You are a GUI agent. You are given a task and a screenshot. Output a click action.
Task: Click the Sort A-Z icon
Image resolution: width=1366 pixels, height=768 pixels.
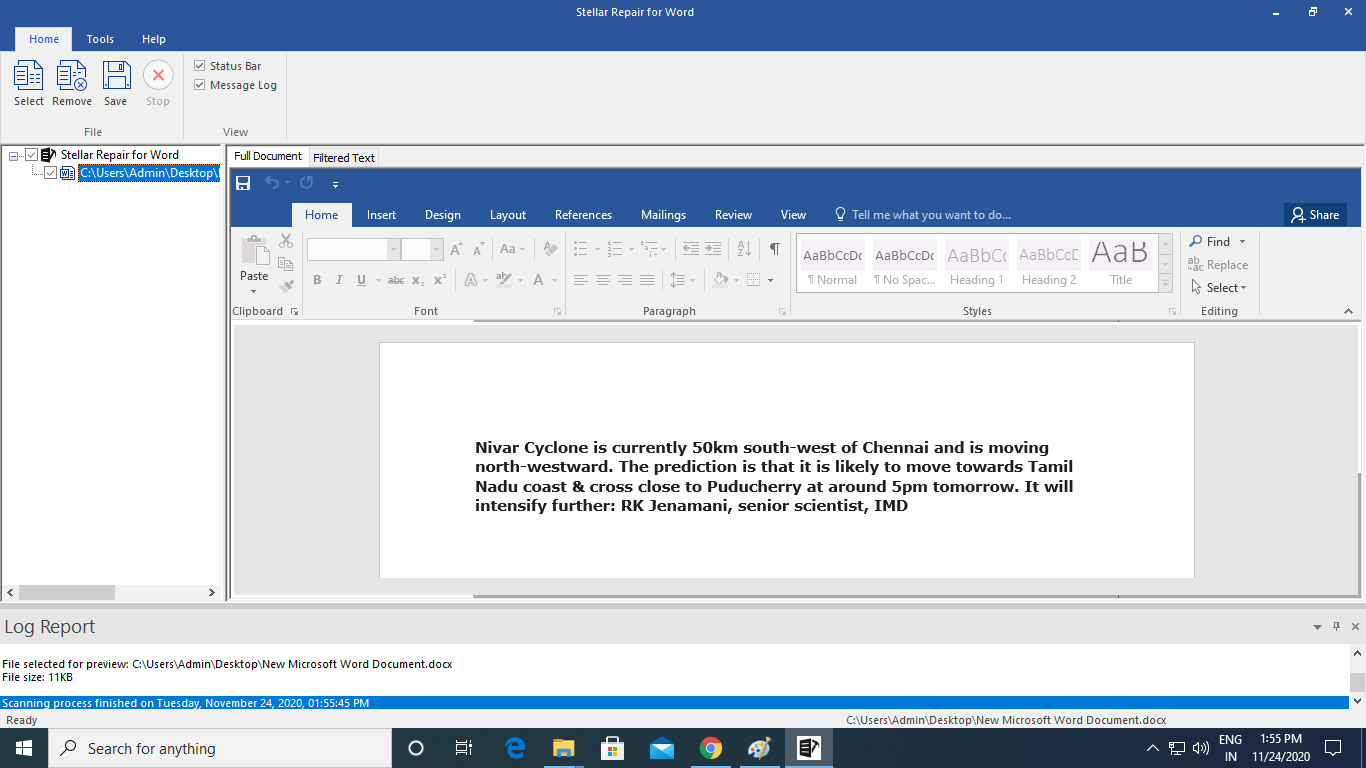[x=744, y=249]
